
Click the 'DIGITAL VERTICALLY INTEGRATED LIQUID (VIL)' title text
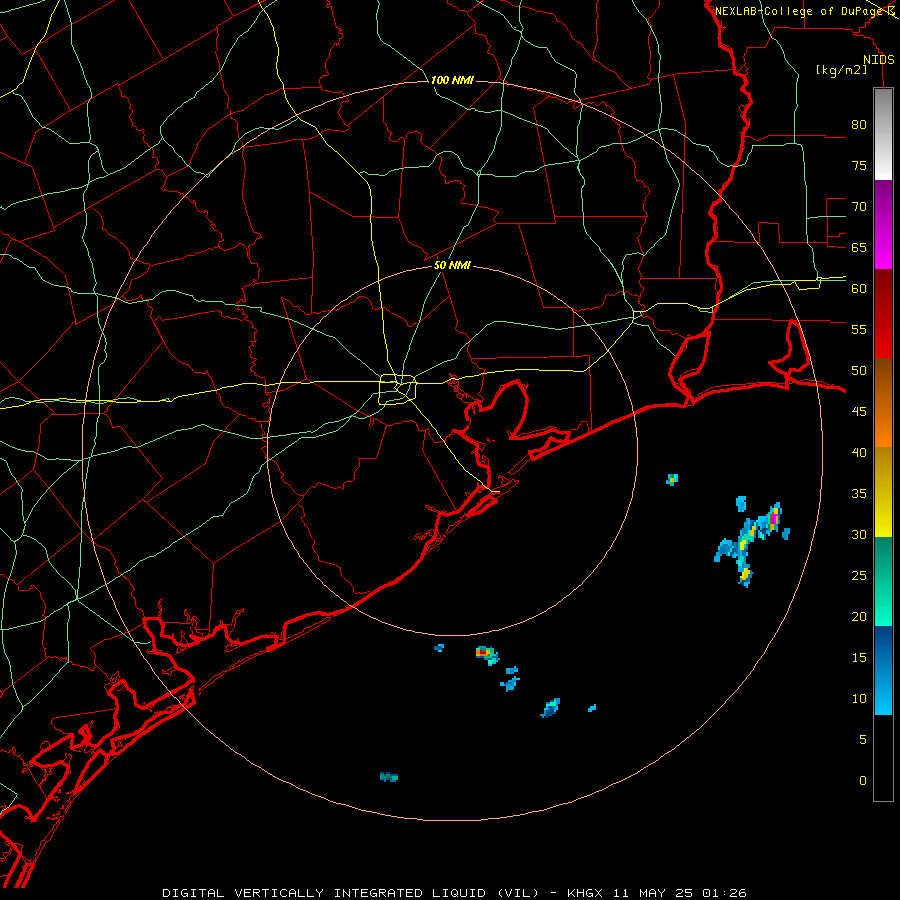coord(353,893)
